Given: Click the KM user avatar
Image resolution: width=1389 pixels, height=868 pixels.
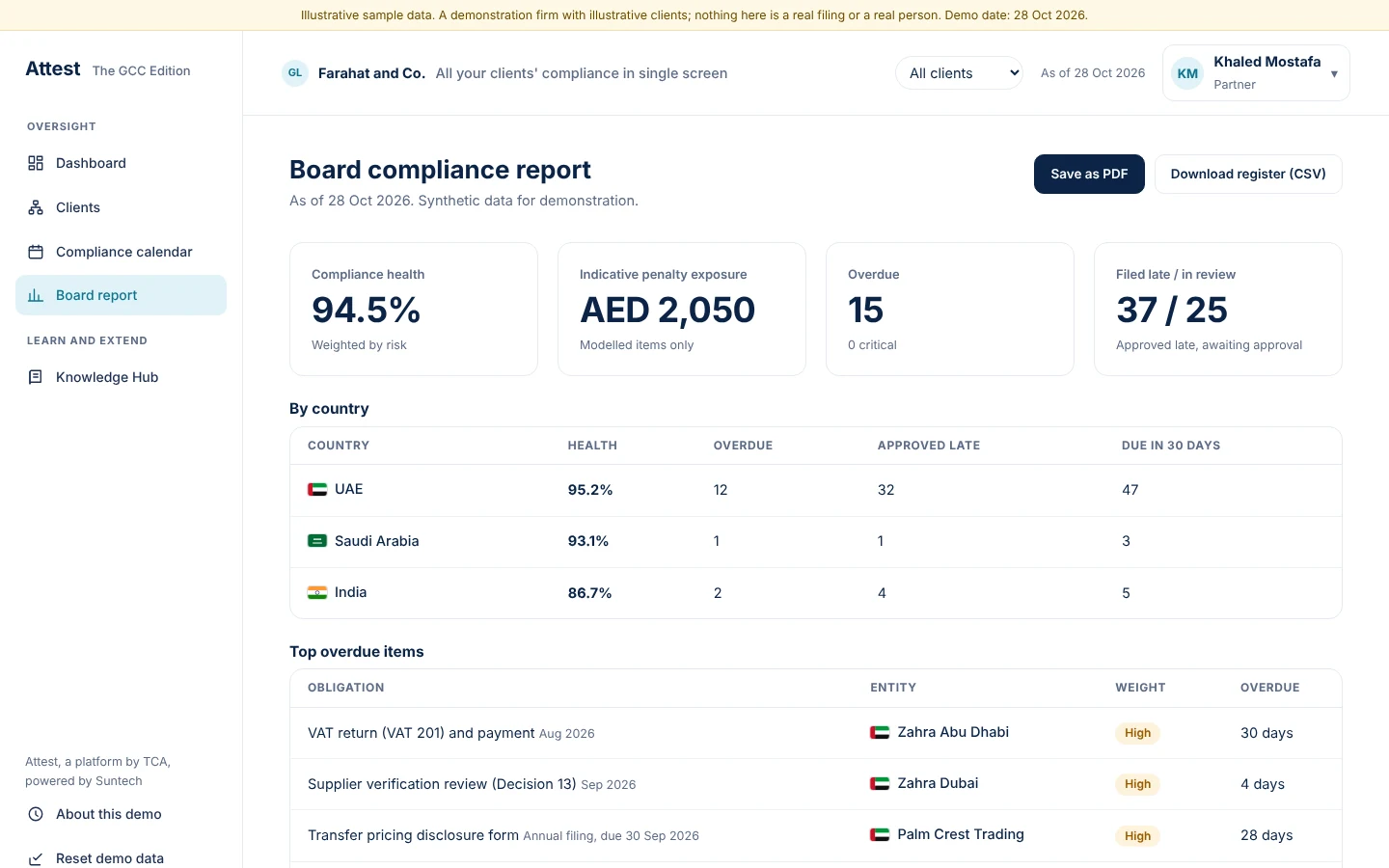Looking at the screenshot, I should 1187,73.
